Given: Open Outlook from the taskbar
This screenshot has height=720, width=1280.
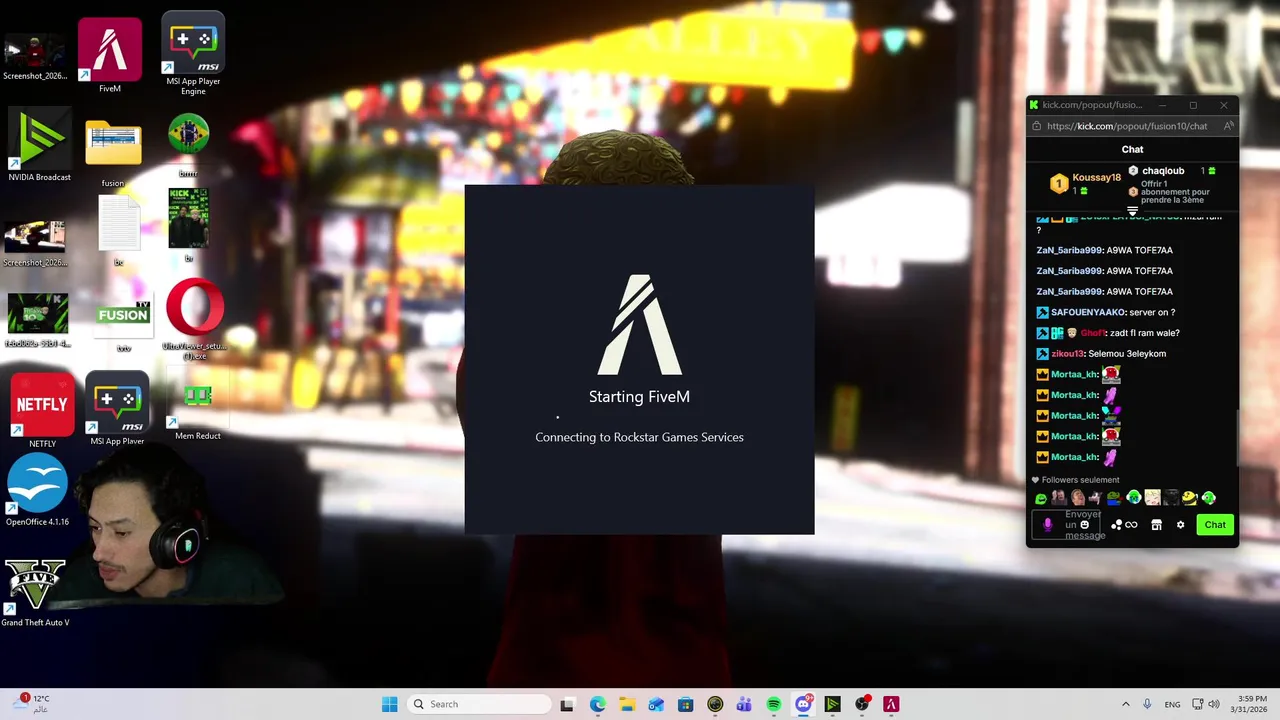Looking at the screenshot, I should [x=656, y=704].
